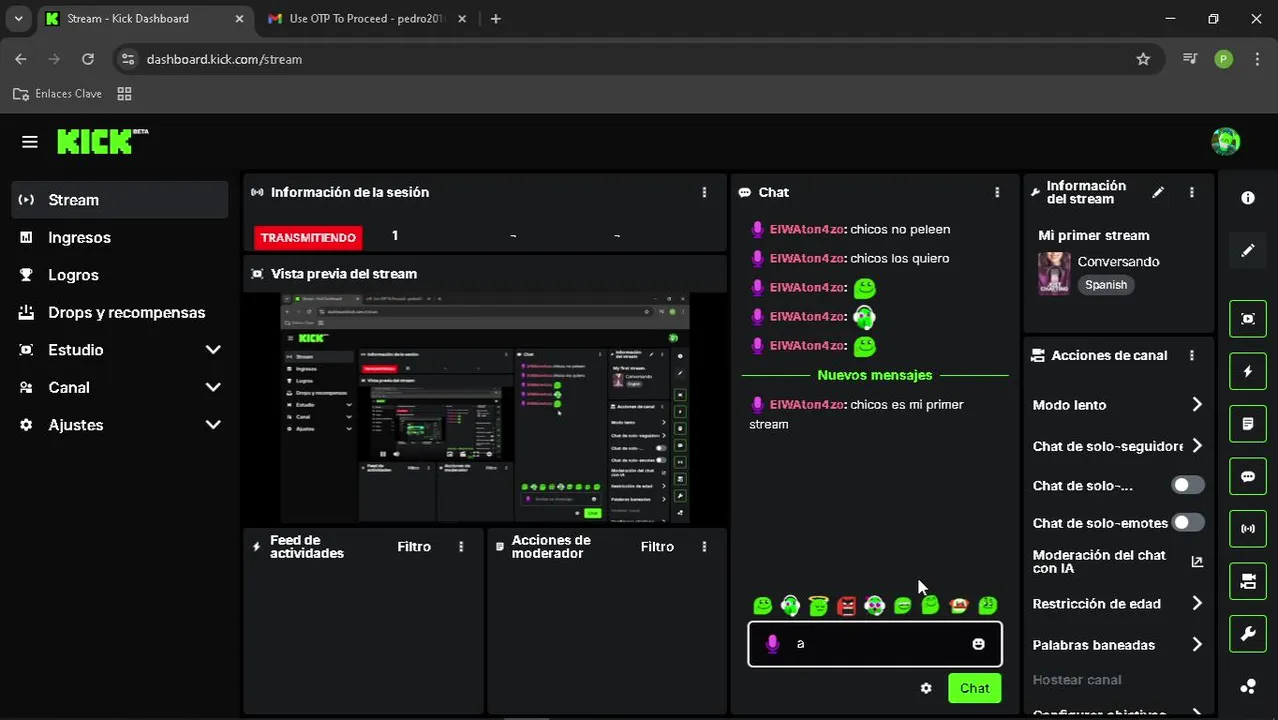
Task: Select the Stream - Kick Dashboard browser tab
Action: point(144,18)
